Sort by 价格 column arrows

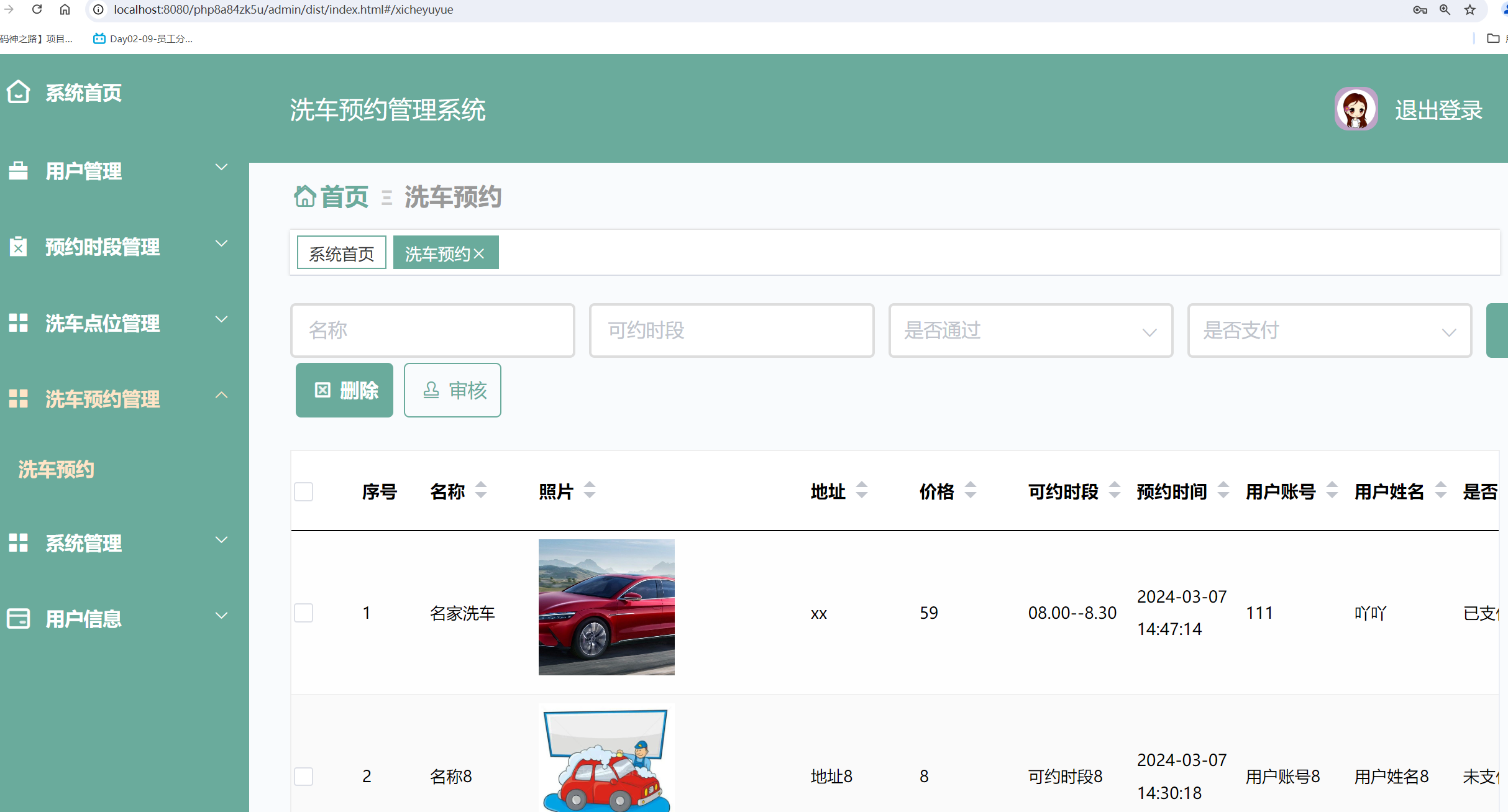click(971, 490)
